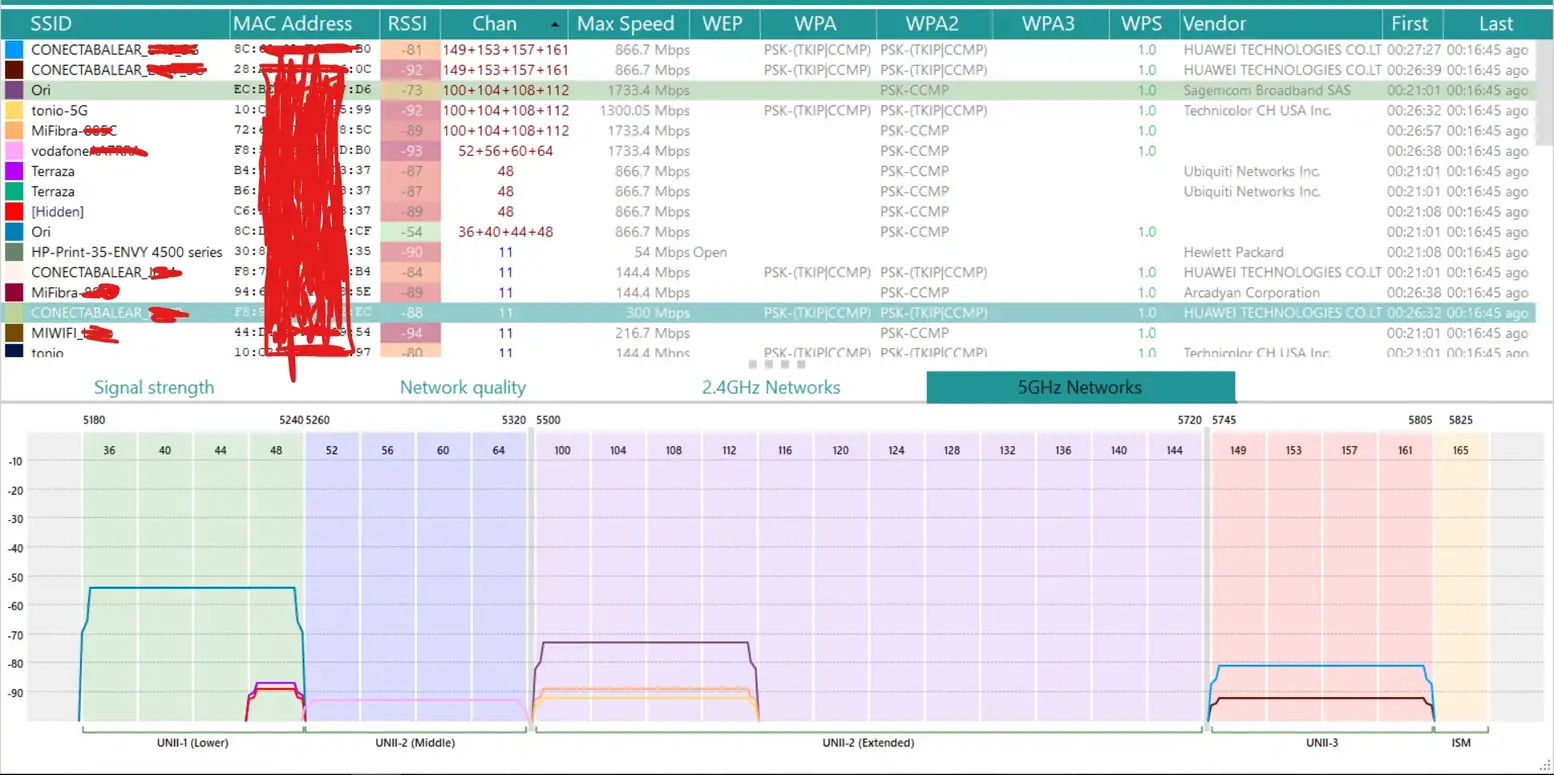1554x775 pixels.
Task: Click the WEP column header
Action: pyautogui.click(x=722, y=24)
